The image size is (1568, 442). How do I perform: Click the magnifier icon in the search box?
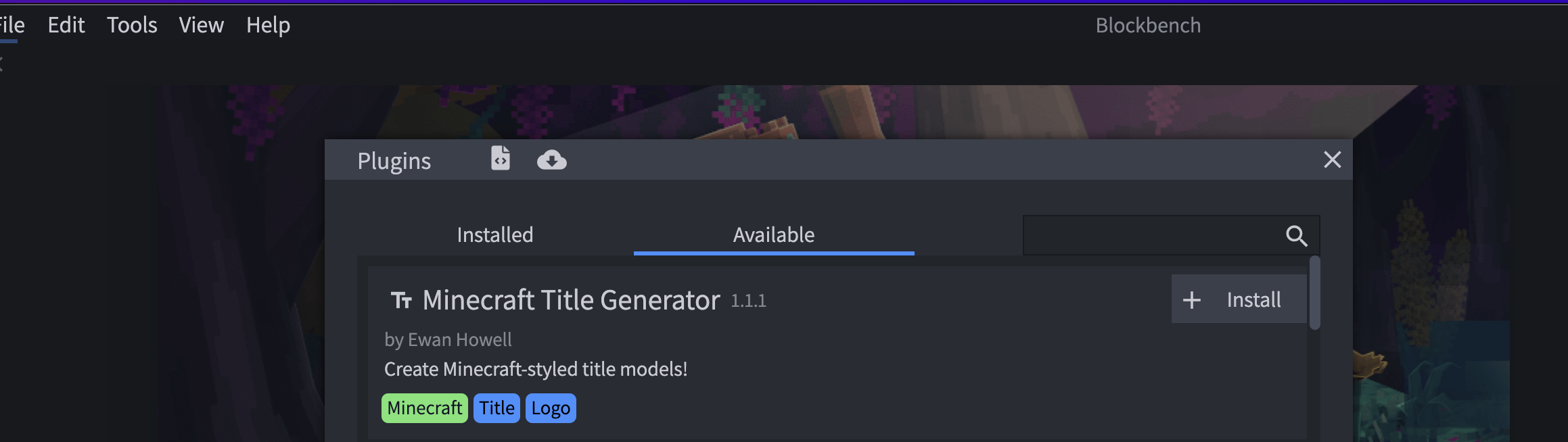1296,236
